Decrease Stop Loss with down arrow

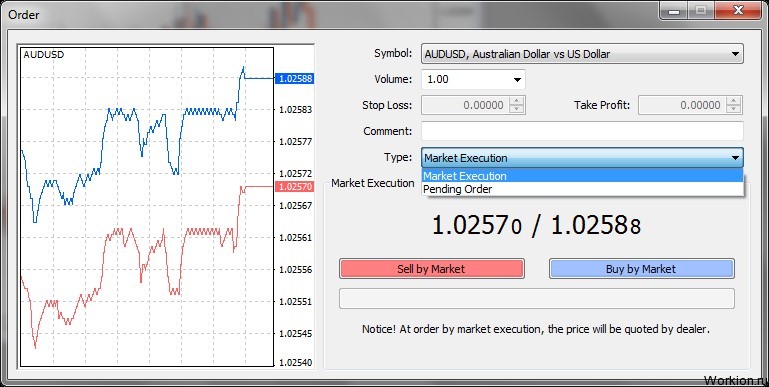click(x=517, y=109)
